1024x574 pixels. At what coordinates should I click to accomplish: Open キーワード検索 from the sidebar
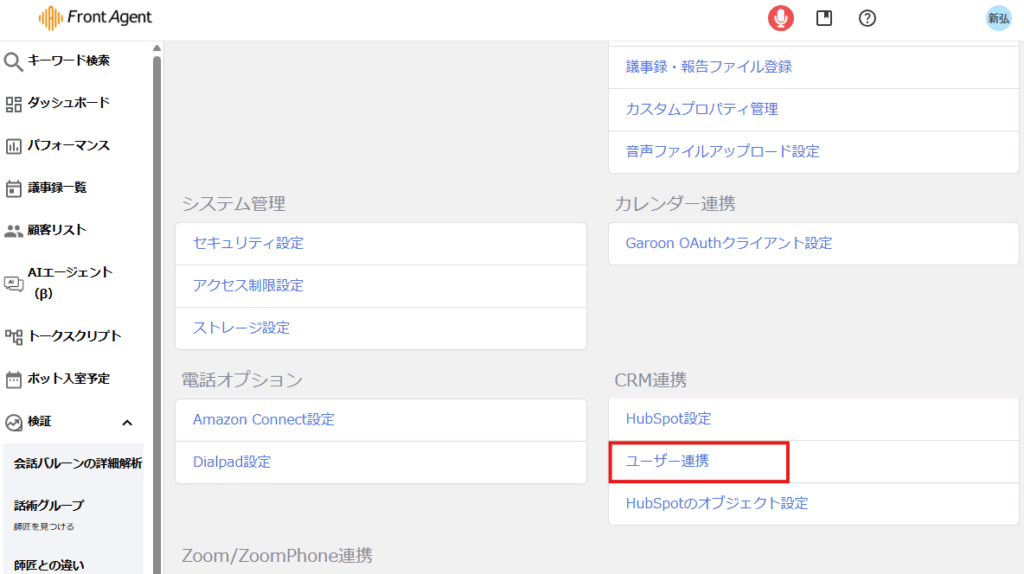point(68,61)
